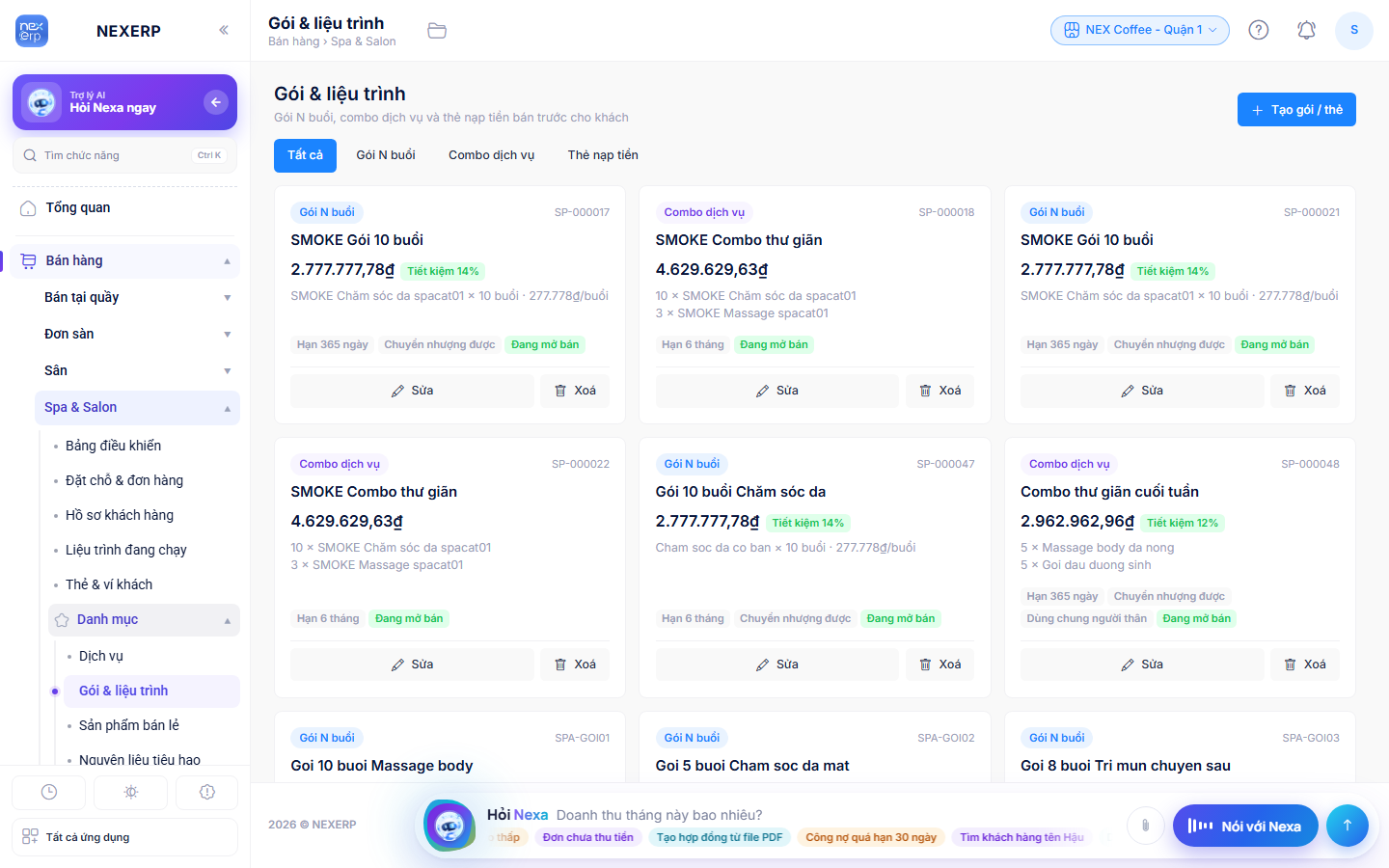Switch to the Combo dịch vụ tab
The image size is (1389, 868).
tap(491, 155)
